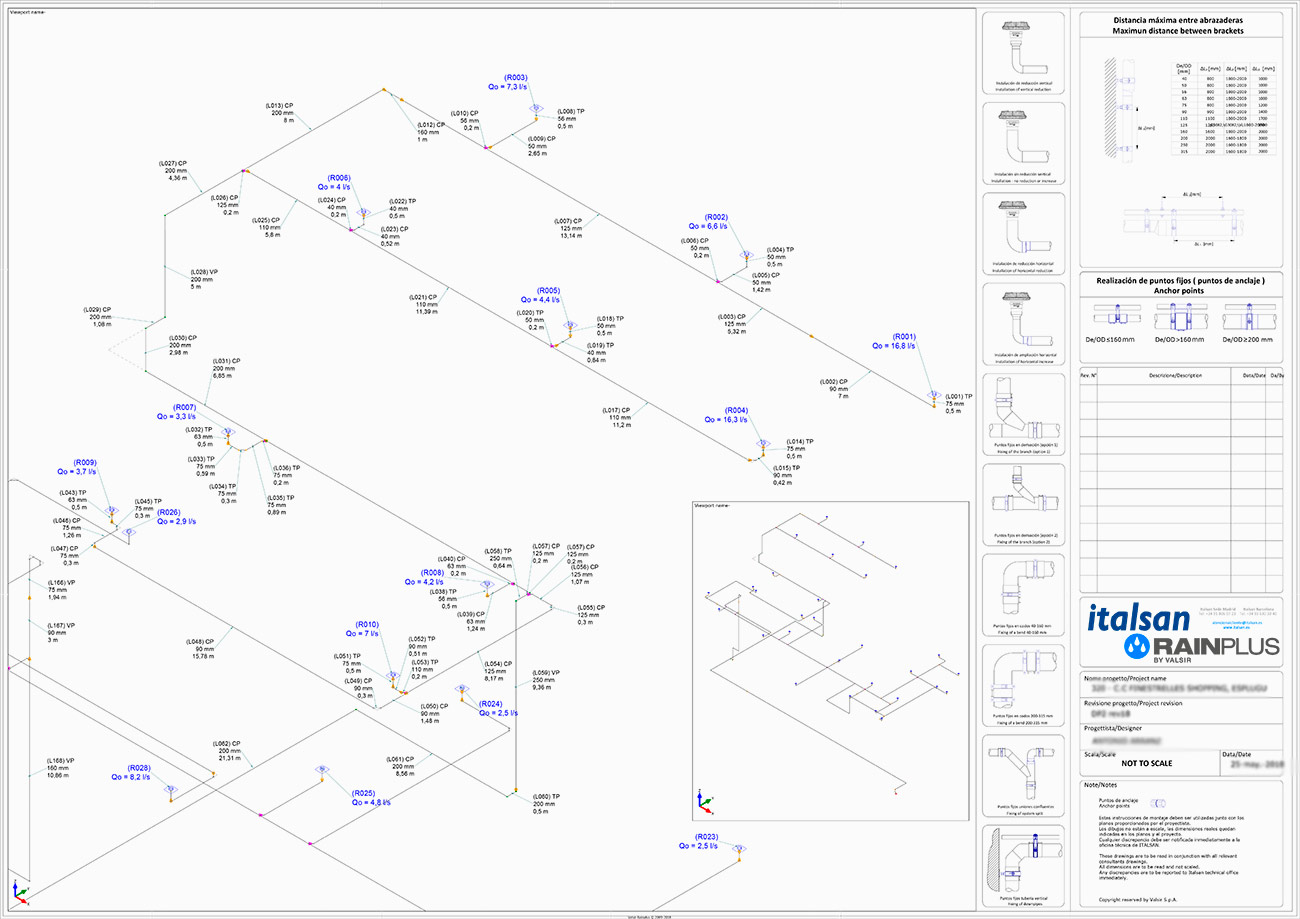Click the R004 outlet symbol
The width and height of the screenshot is (1300, 919).
[x=763, y=444]
